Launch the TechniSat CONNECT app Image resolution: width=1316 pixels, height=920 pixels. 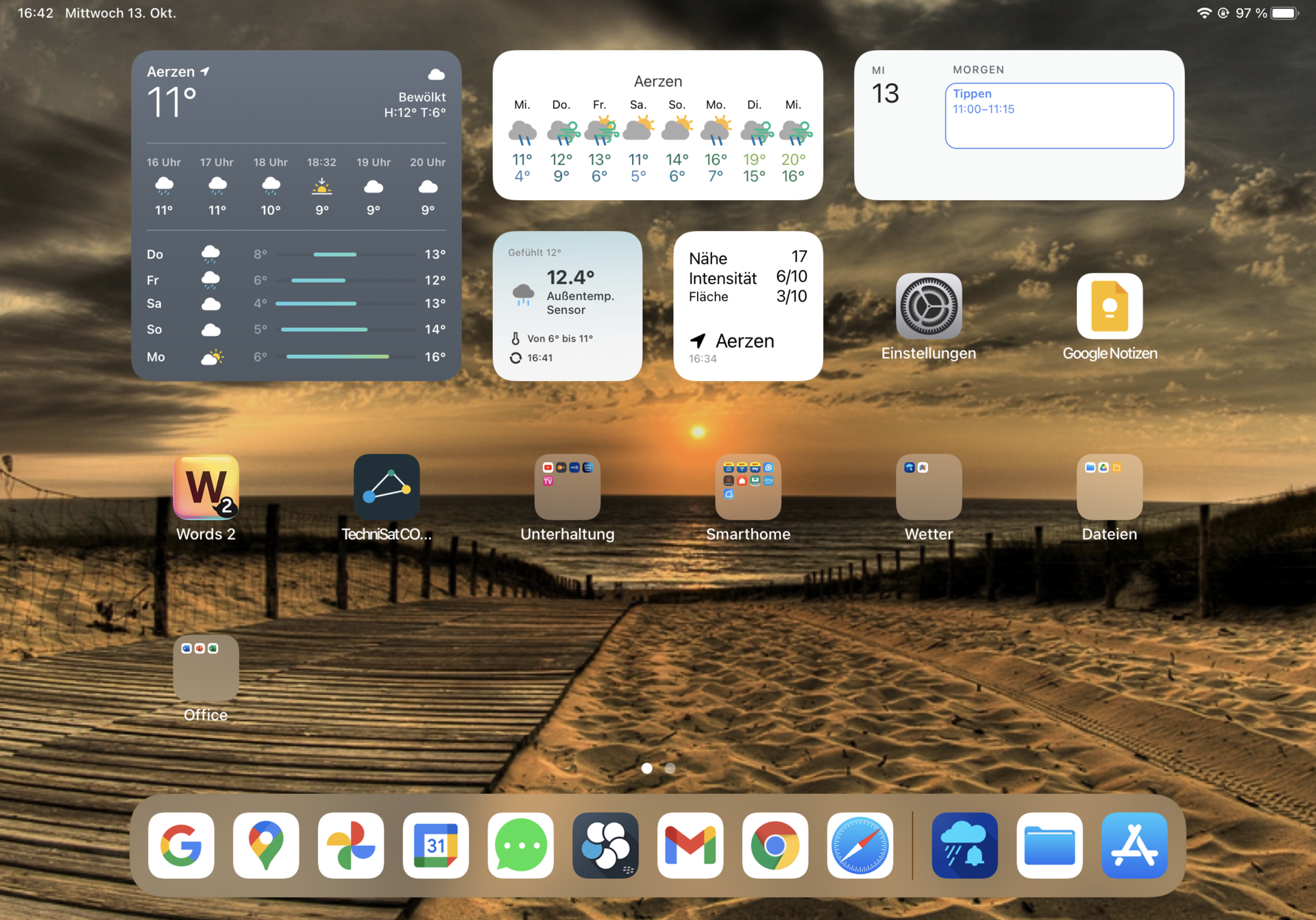coord(387,487)
